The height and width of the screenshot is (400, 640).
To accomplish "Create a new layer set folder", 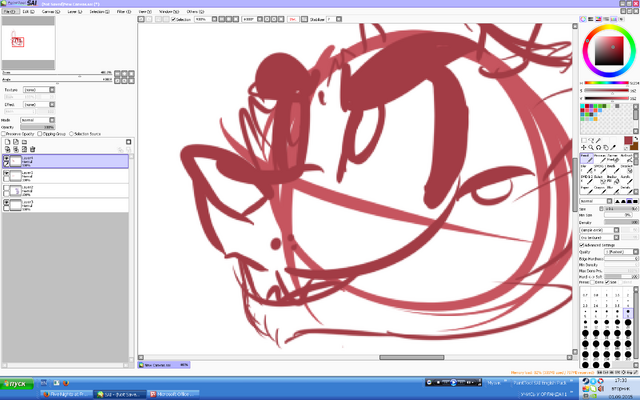I will tap(24, 142).
